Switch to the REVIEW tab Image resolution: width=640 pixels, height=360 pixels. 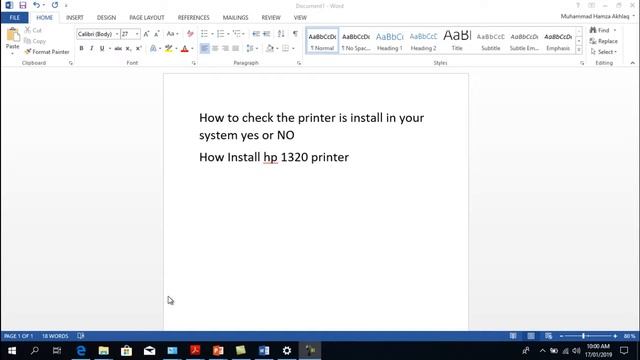point(271,18)
